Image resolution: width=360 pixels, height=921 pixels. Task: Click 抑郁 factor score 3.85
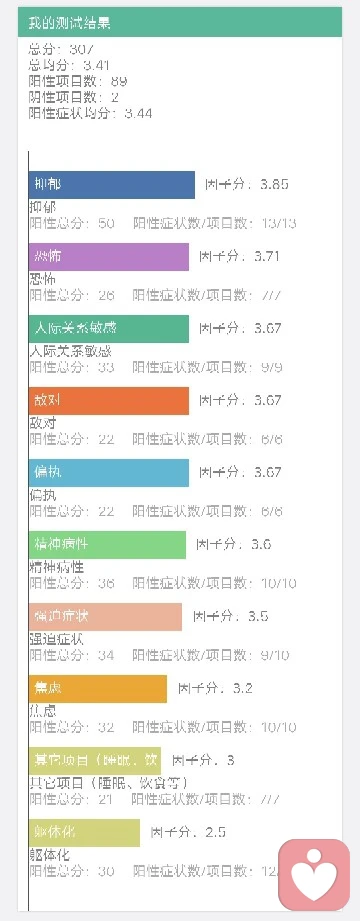pos(247,184)
